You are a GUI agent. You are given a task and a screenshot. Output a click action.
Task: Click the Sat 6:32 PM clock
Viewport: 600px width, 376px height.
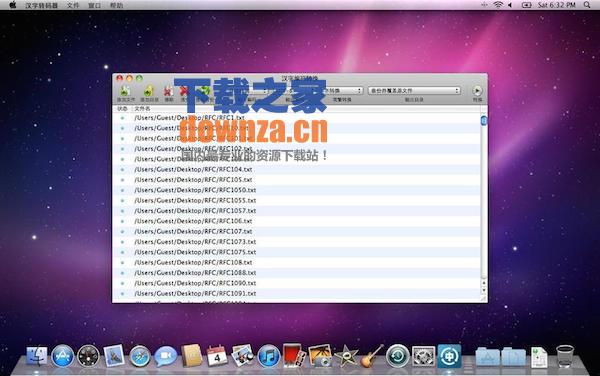(x=556, y=5)
